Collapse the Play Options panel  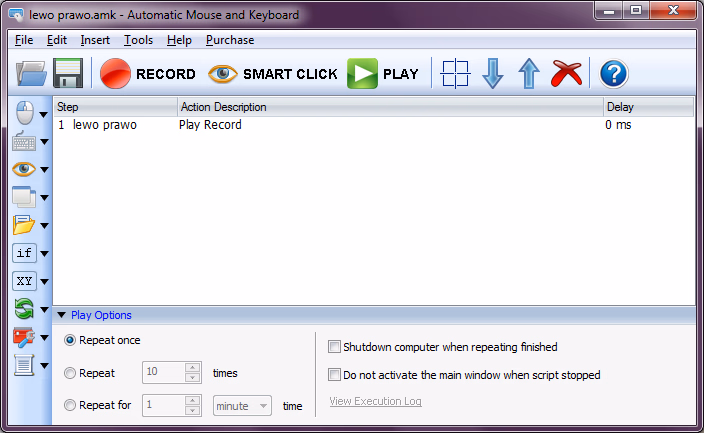pos(62,315)
